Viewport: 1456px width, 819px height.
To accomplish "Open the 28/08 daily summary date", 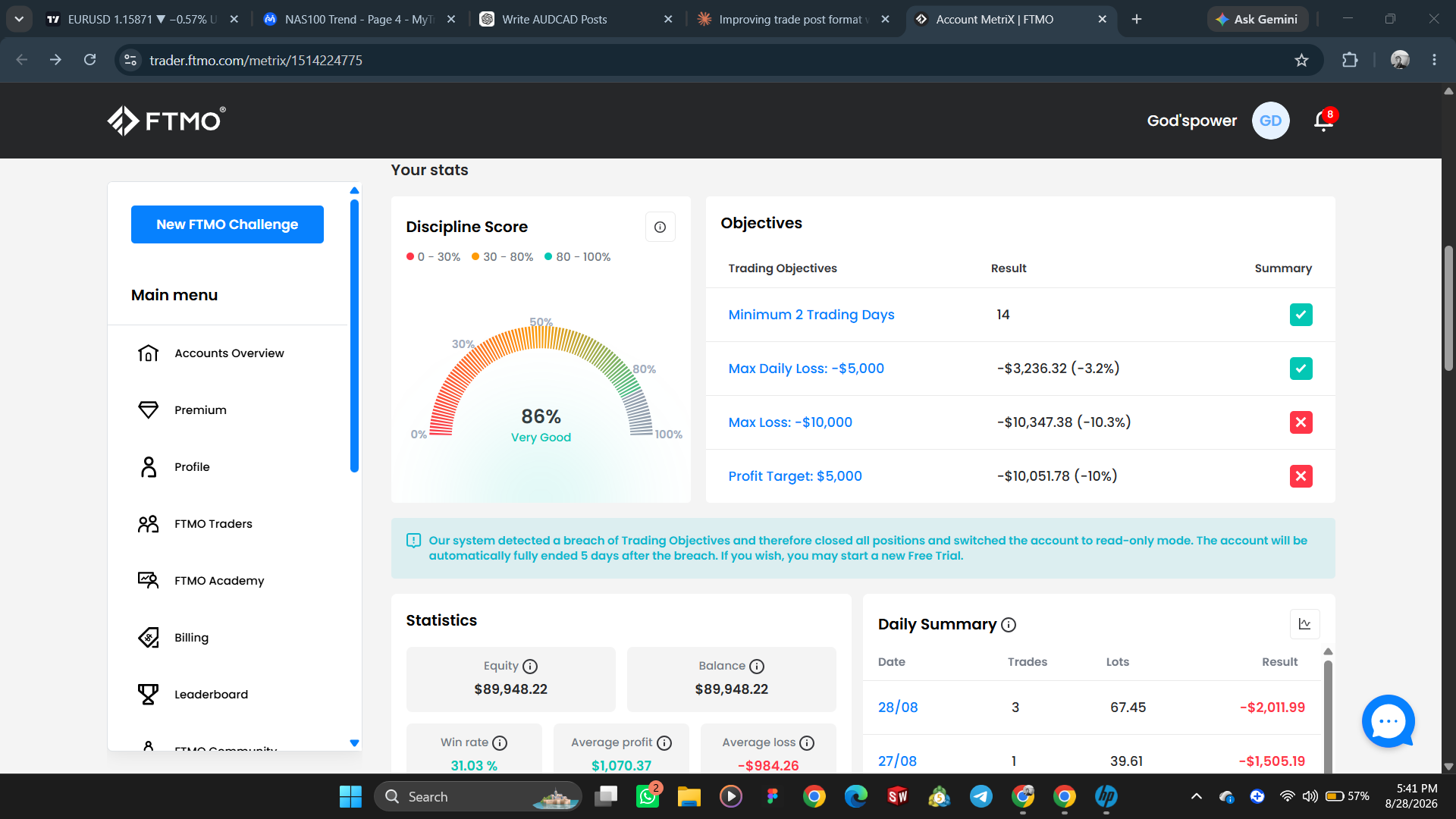I will tap(898, 708).
